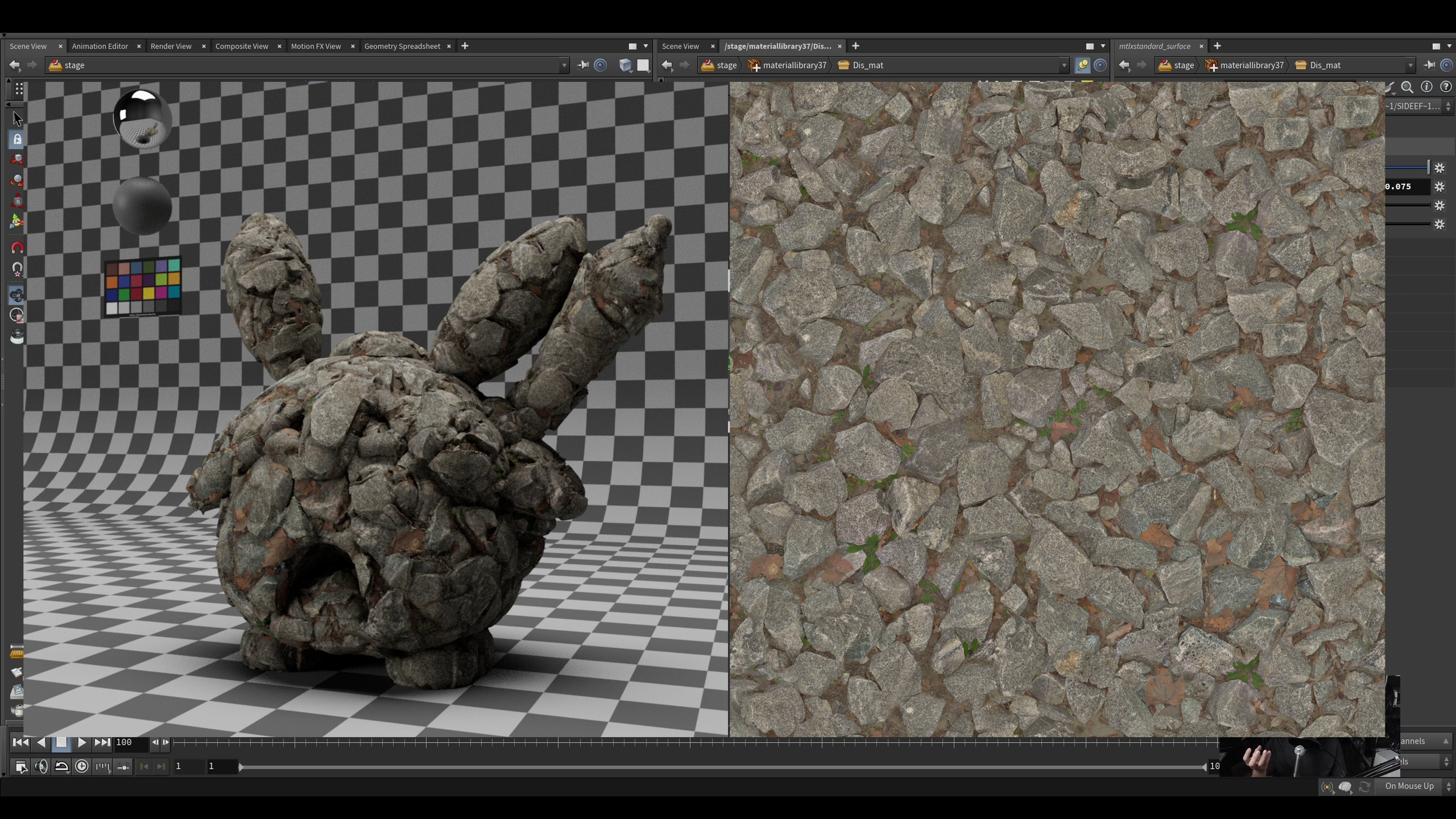The height and width of the screenshot is (819, 1456).
Task: Enable the red magnet snapping tool
Action: coord(17,248)
